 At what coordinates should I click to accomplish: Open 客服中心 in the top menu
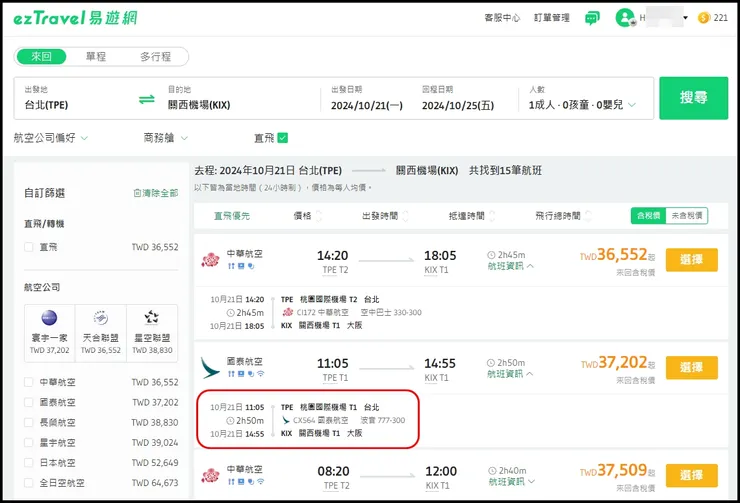502,18
